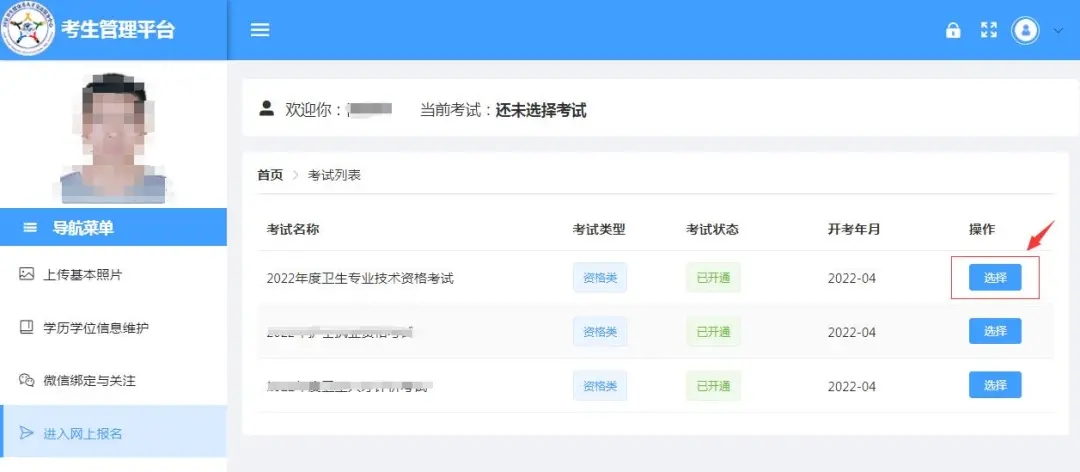Click the lock screen icon
Image resolution: width=1080 pixels, height=472 pixels.
953,30
